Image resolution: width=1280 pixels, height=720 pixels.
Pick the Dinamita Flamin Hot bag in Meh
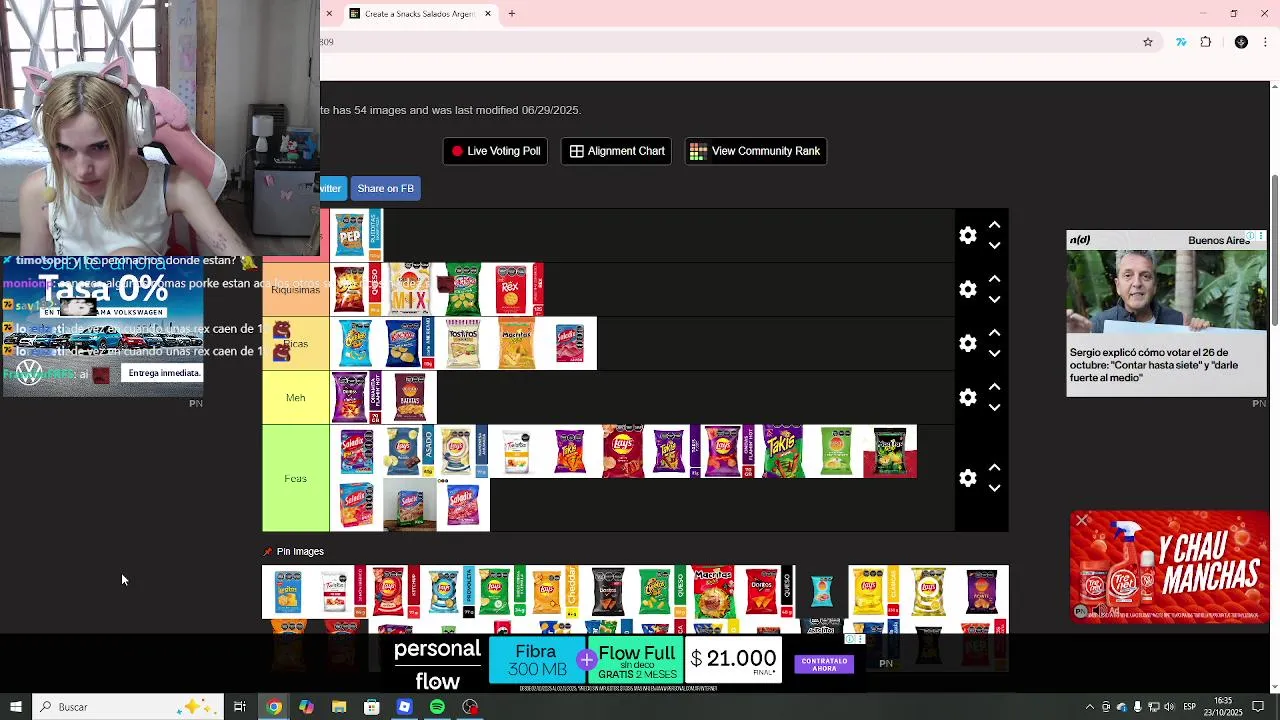click(x=356, y=397)
